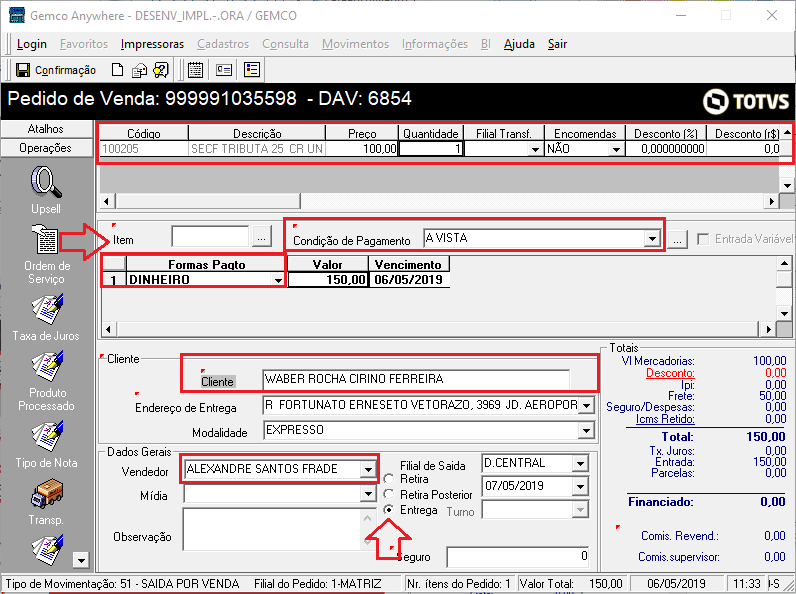
Task: Click the Quantidade cell with value 1
Action: pyautogui.click(x=431, y=149)
